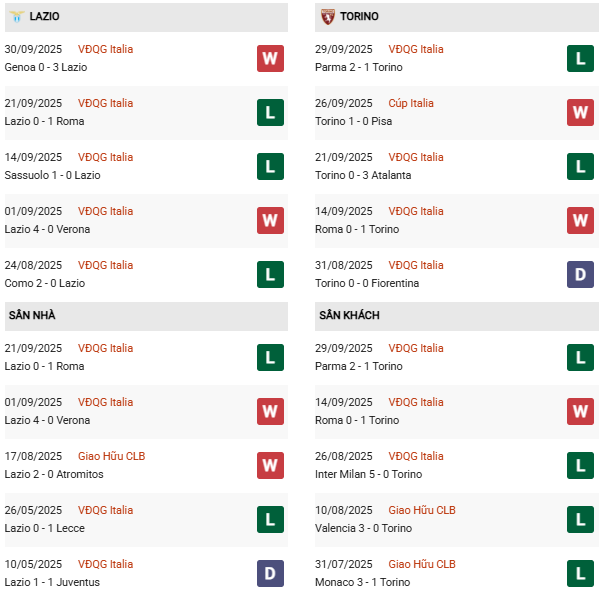Viewport: 600px width, 594px height.
Task: Click the Lazio team crest icon
Action: pos(16,17)
